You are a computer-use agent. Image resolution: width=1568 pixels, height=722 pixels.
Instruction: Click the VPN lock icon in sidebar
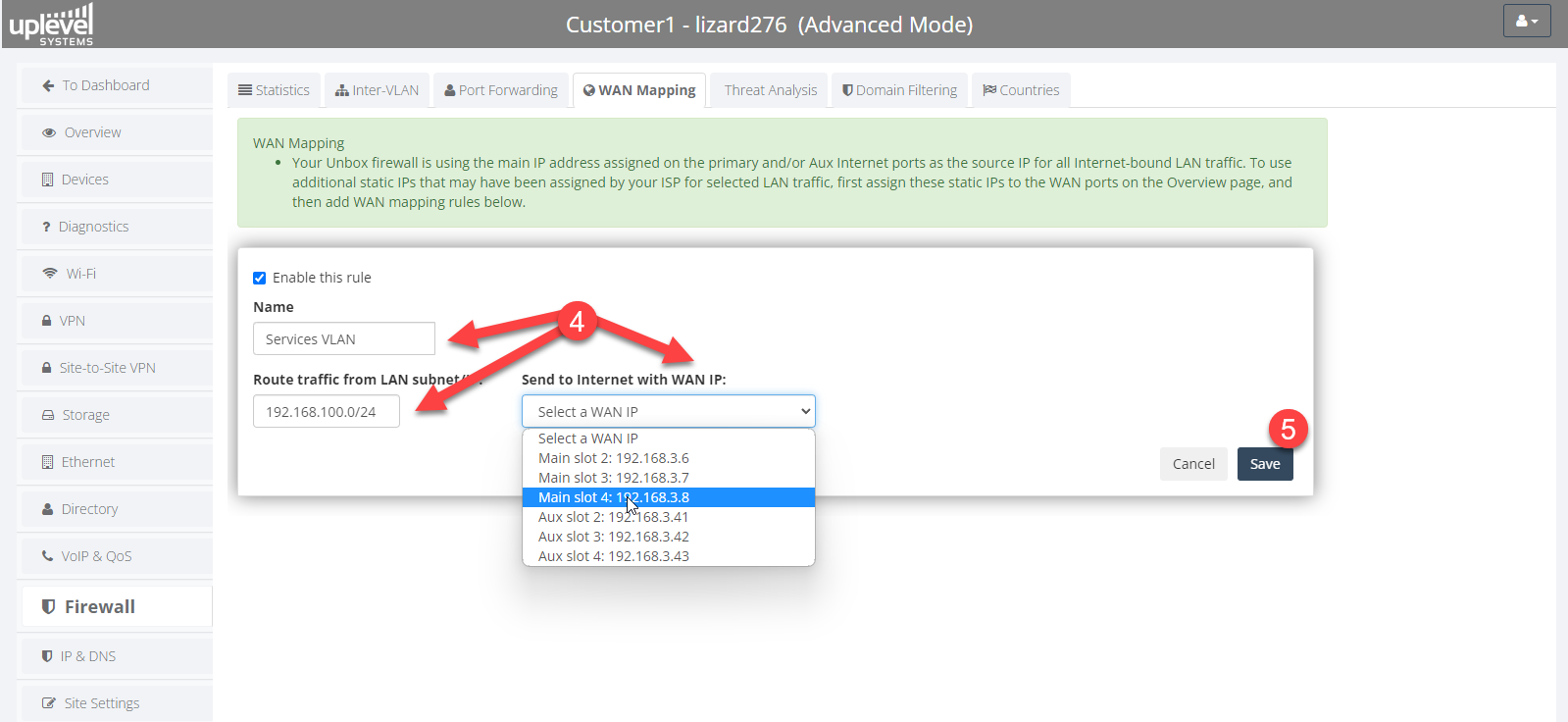tap(46, 321)
